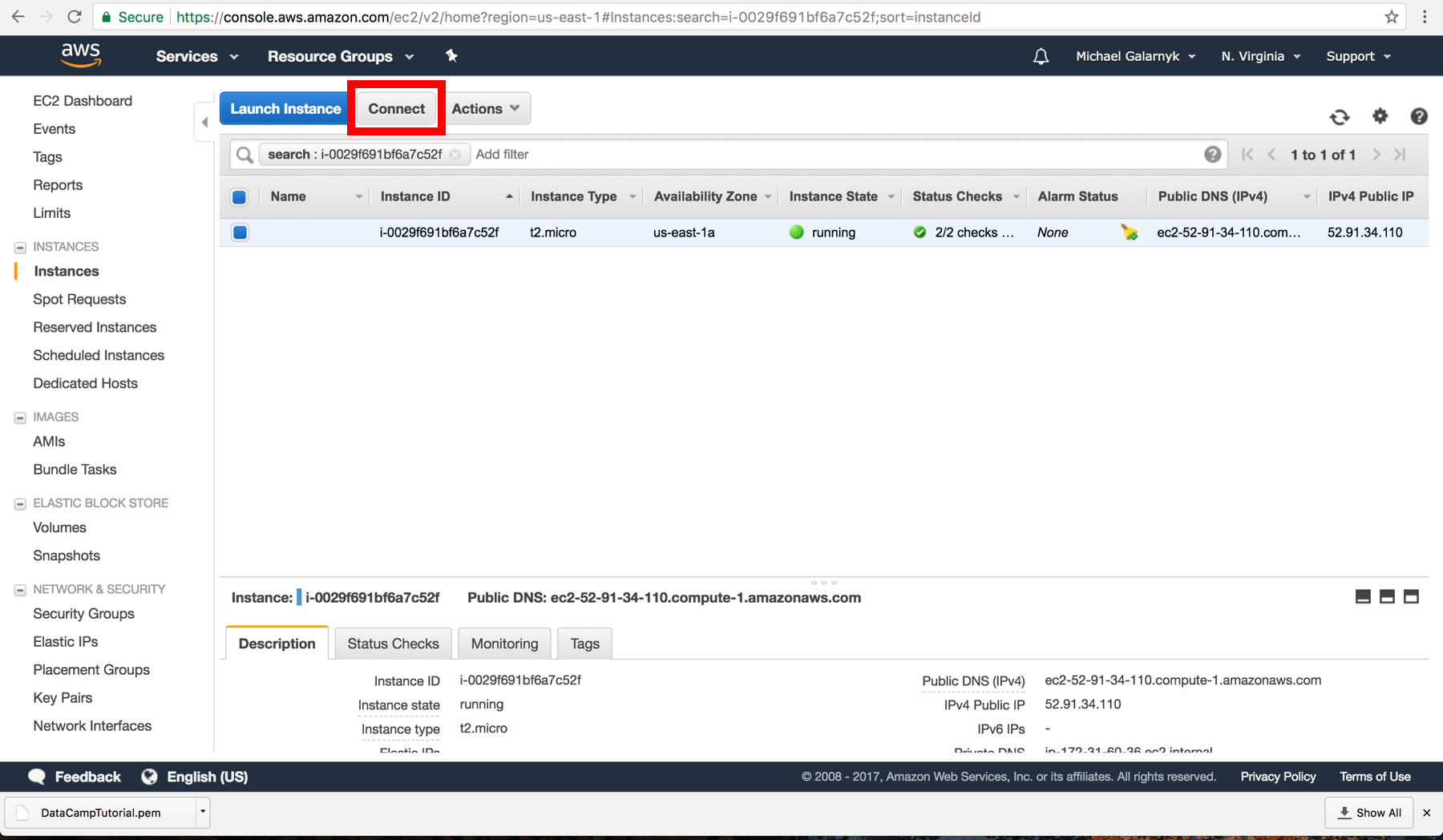Open the Actions dropdown

tap(485, 108)
